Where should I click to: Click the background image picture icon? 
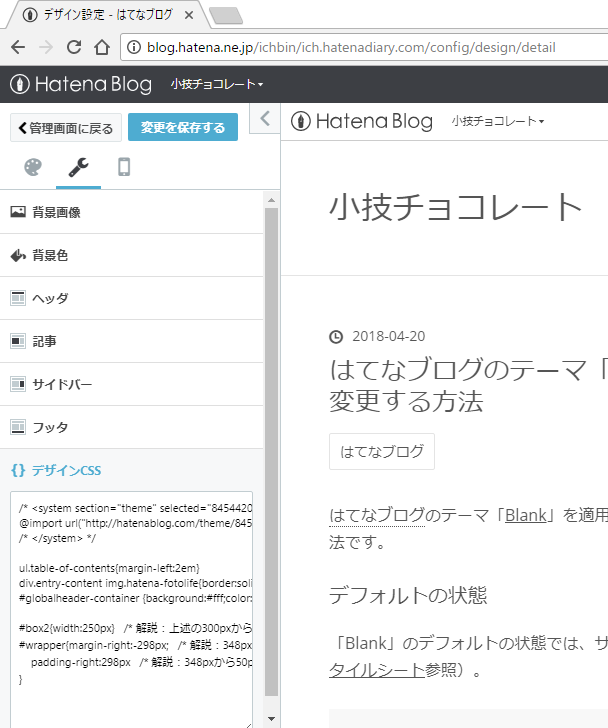pos(18,212)
